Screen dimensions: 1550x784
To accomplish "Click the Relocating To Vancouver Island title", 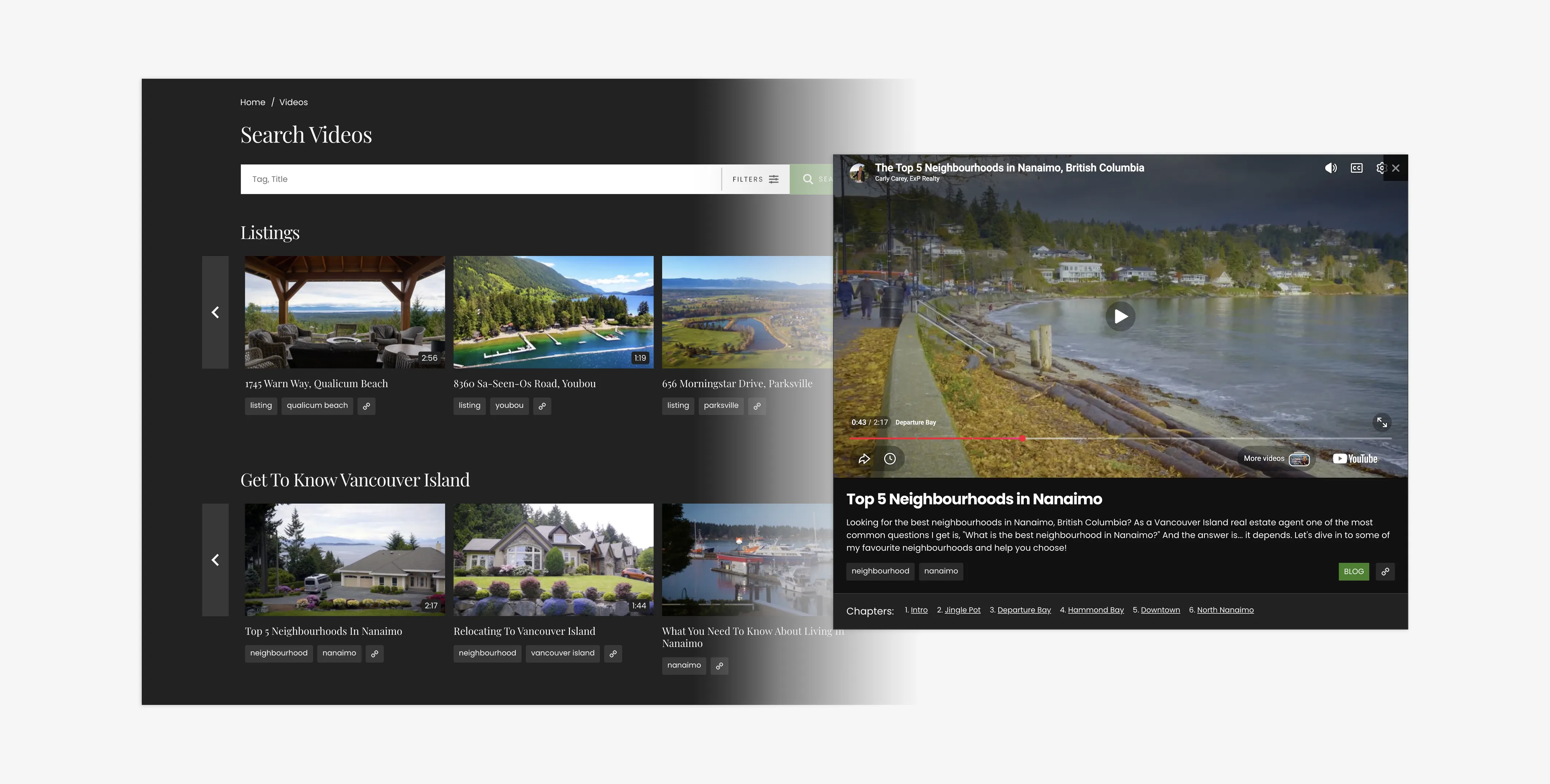I will [x=525, y=631].
